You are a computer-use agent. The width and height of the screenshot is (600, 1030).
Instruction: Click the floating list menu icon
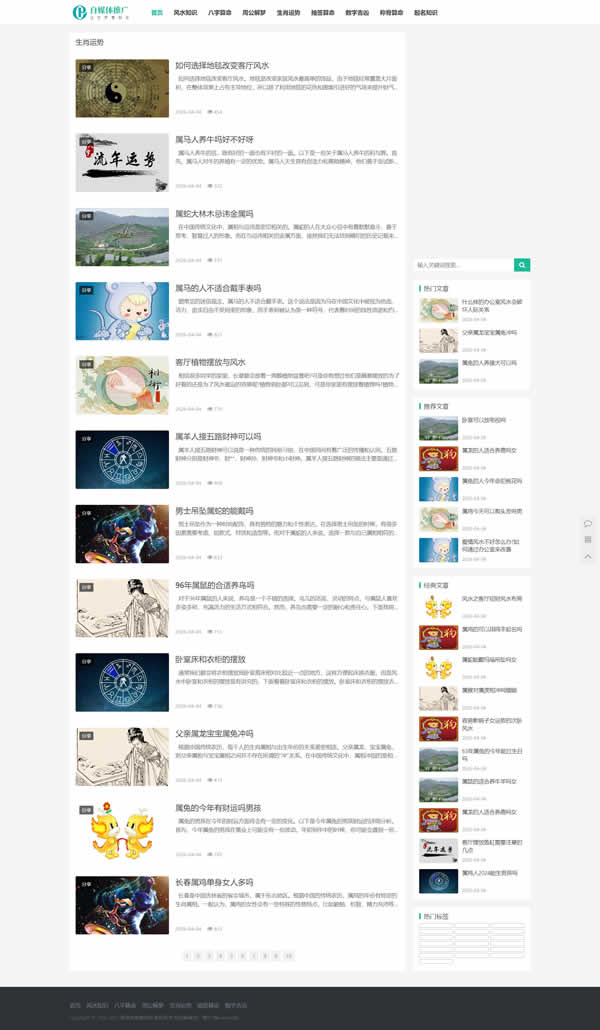coord(588,540)
